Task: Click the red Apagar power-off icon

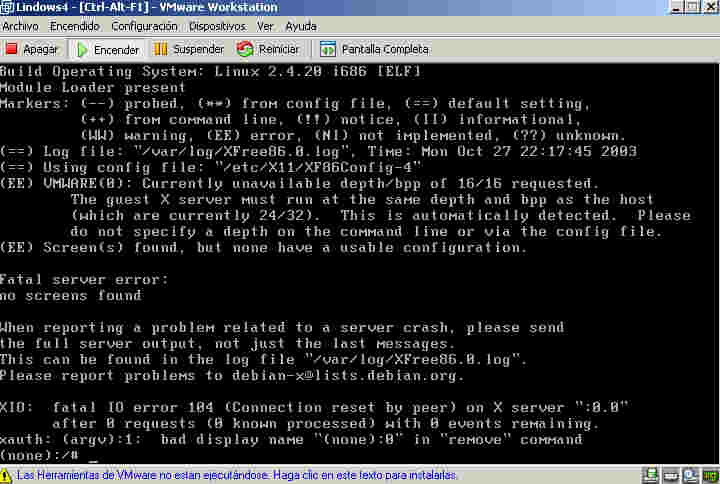Action: [11, 49]
